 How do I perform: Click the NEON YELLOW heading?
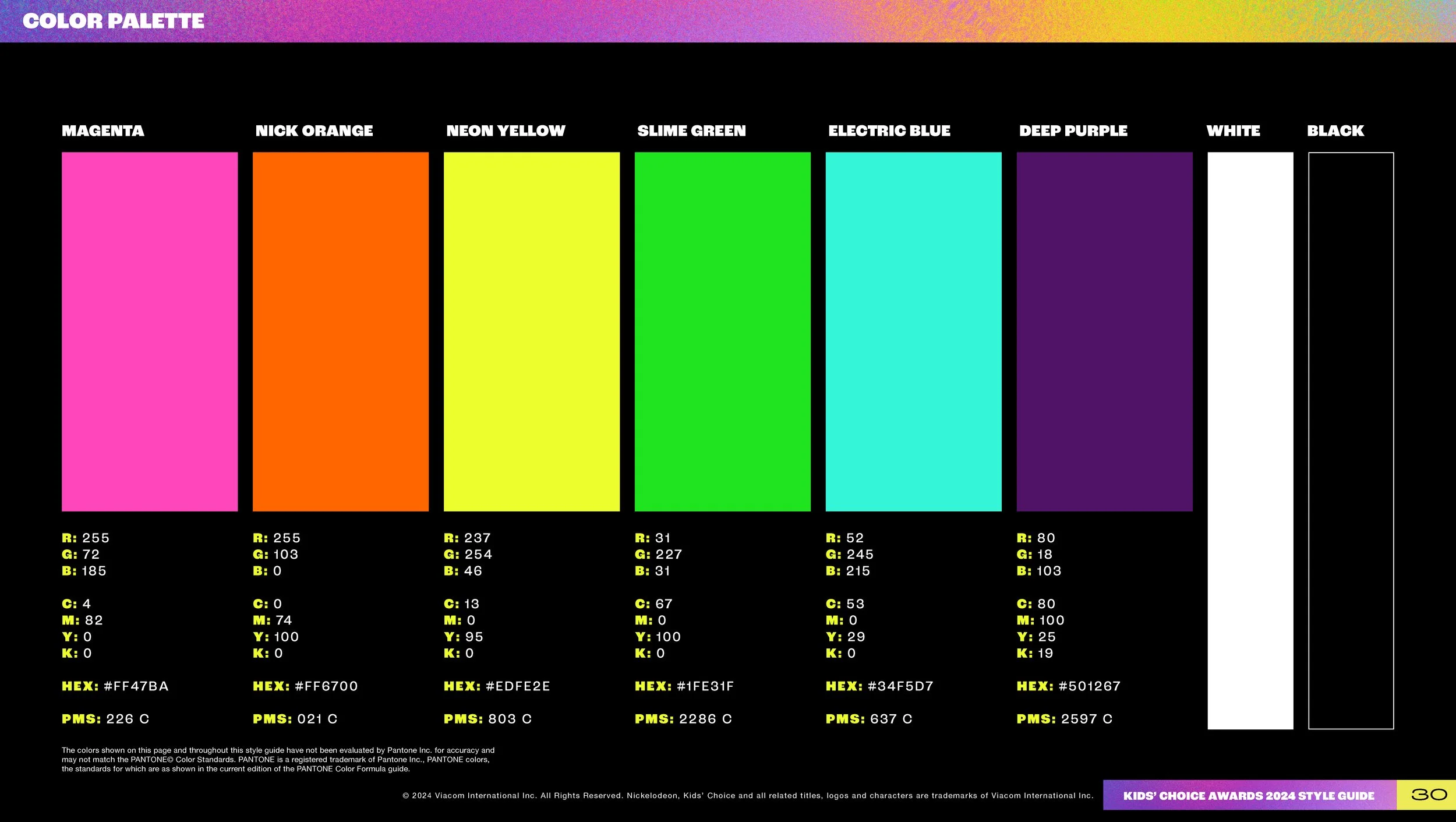506,130
